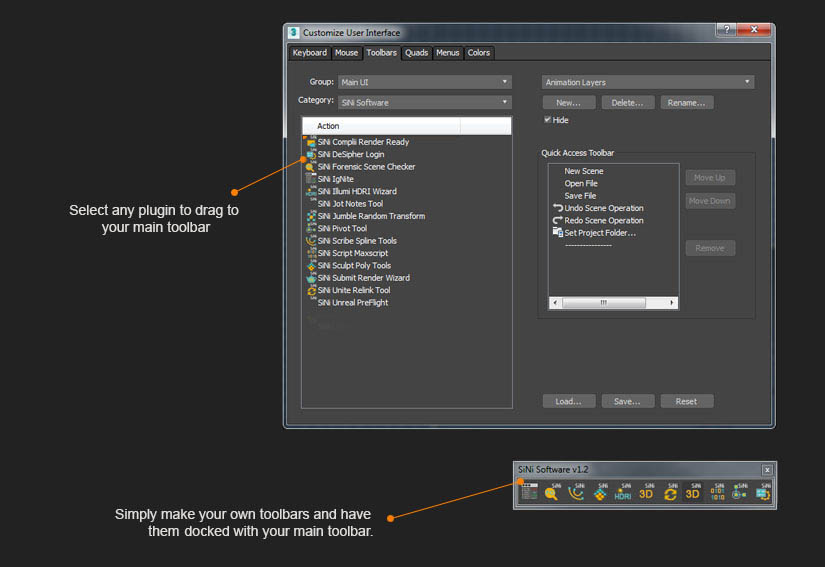Click the Move Up button
The height and width of the screenshot is (567, 825).
tap(710, 178)
